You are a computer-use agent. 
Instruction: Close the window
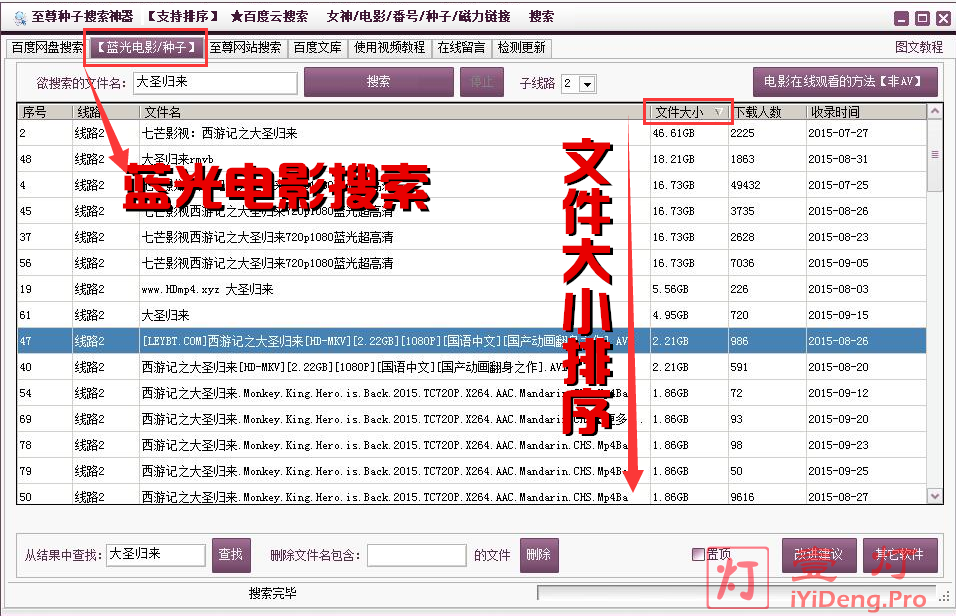point(943,18)
